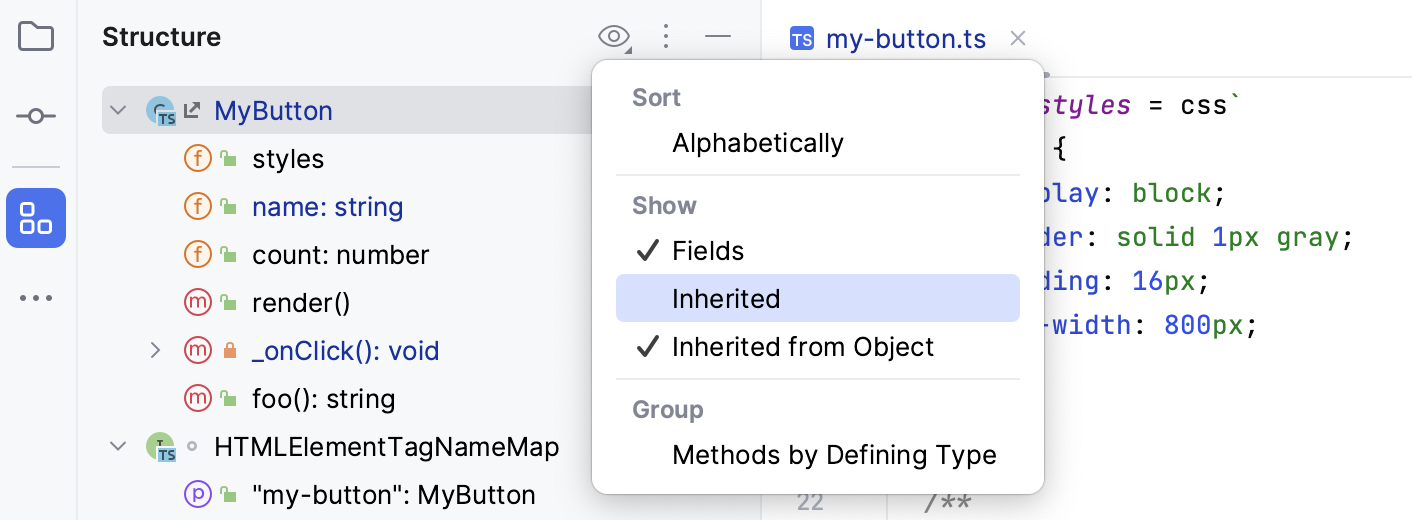Open the Commit tool window
Screen dimensions: 1412x520
pyautogui.click(x=36, y=117)
